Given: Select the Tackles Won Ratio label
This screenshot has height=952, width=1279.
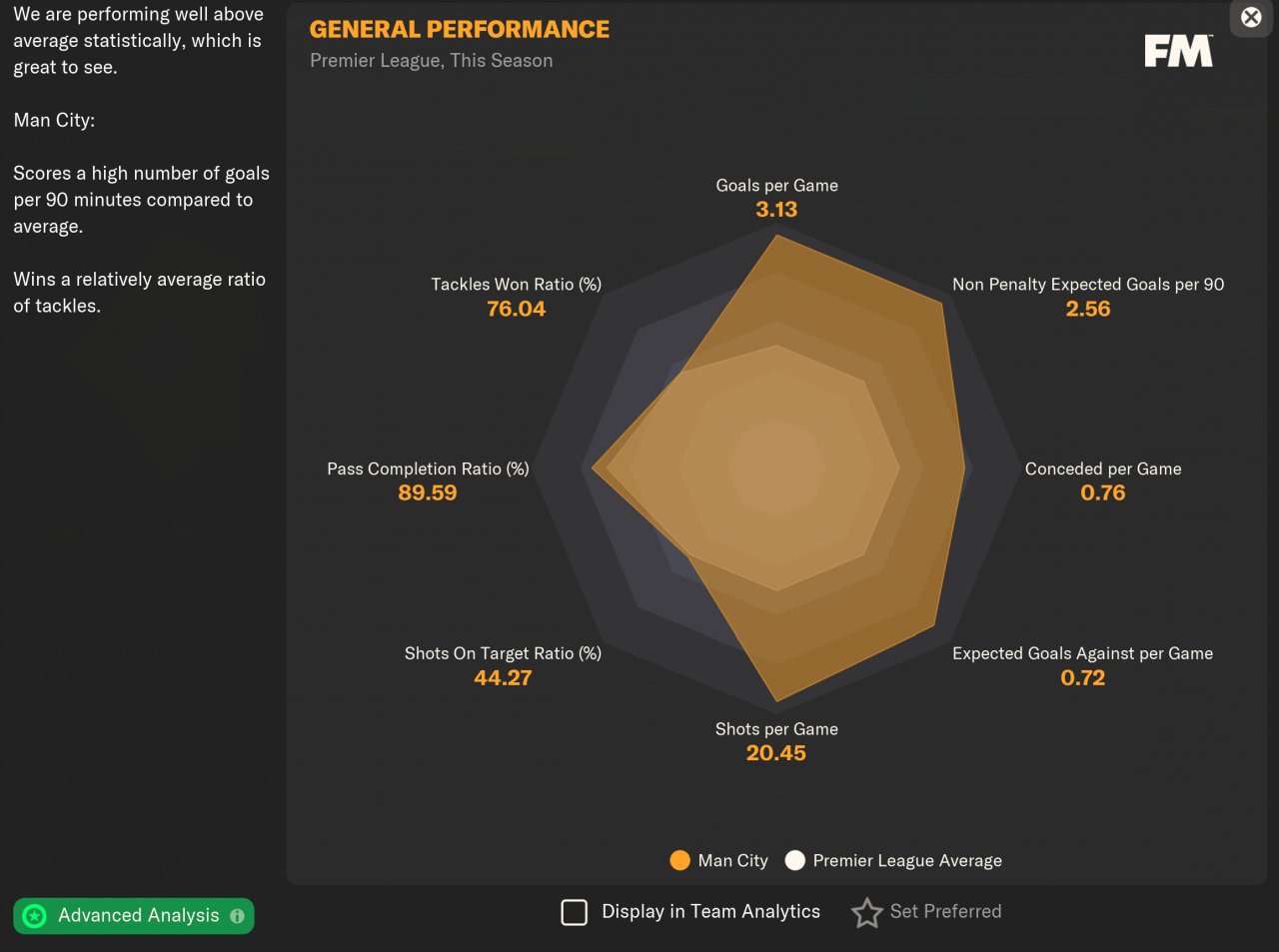Looking at the screenshot, I should click(516, 285).
